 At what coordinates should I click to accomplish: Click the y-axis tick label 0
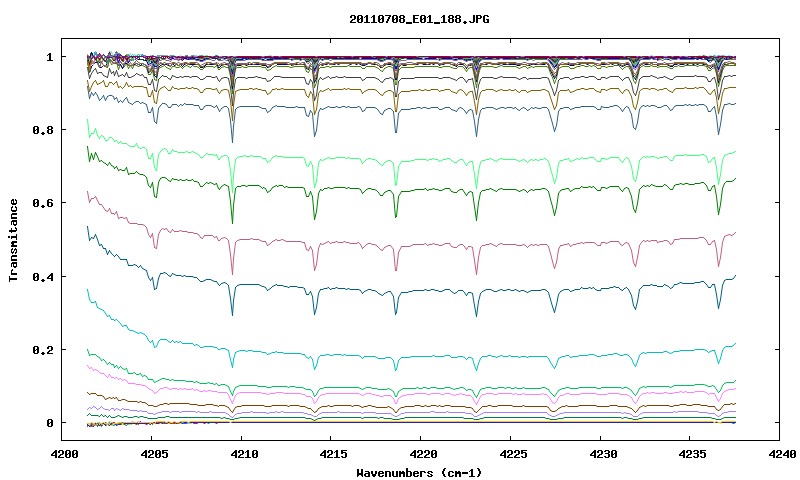coord(49,423)
